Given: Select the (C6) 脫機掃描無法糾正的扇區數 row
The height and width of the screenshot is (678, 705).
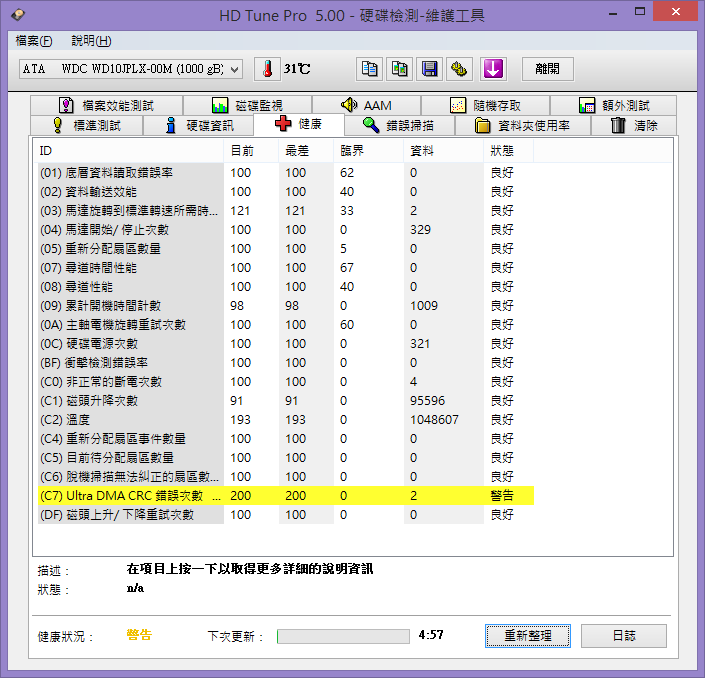Looking at the screenshot, I should point(286,477).
